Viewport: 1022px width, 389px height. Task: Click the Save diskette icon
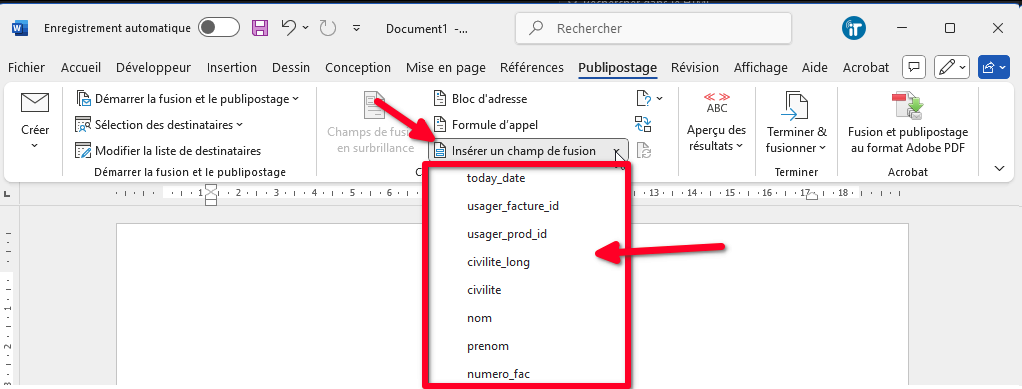260,28
